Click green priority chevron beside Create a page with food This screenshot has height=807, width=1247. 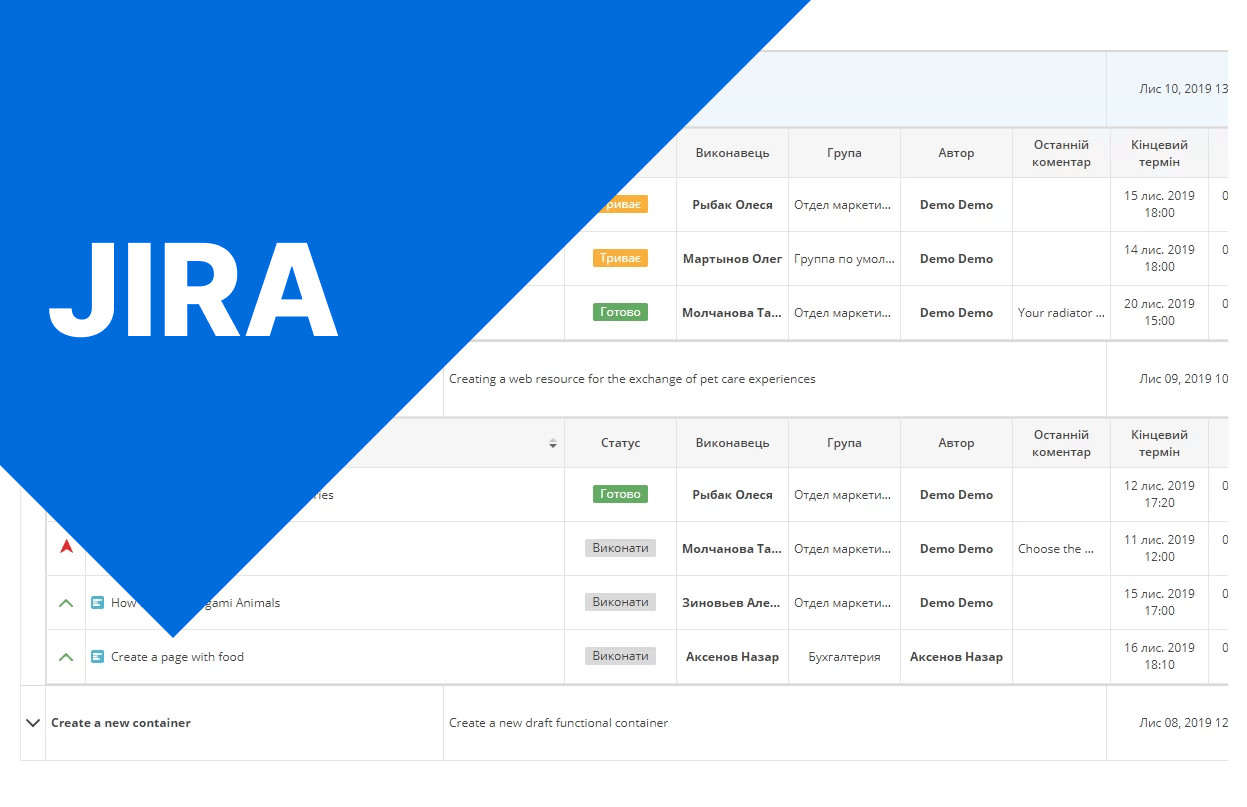coord(66,657)
